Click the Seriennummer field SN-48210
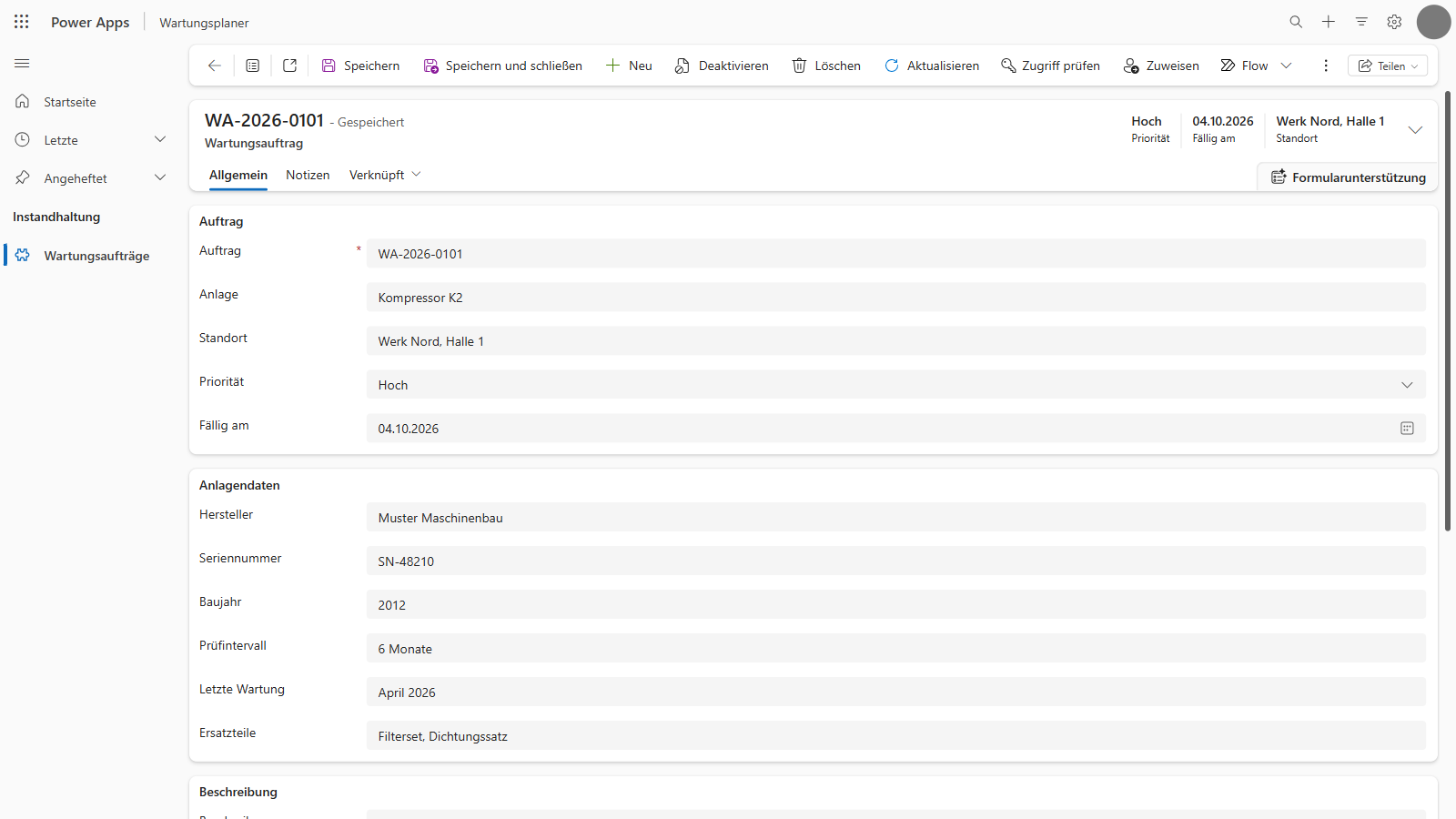 tap(895, 561)
